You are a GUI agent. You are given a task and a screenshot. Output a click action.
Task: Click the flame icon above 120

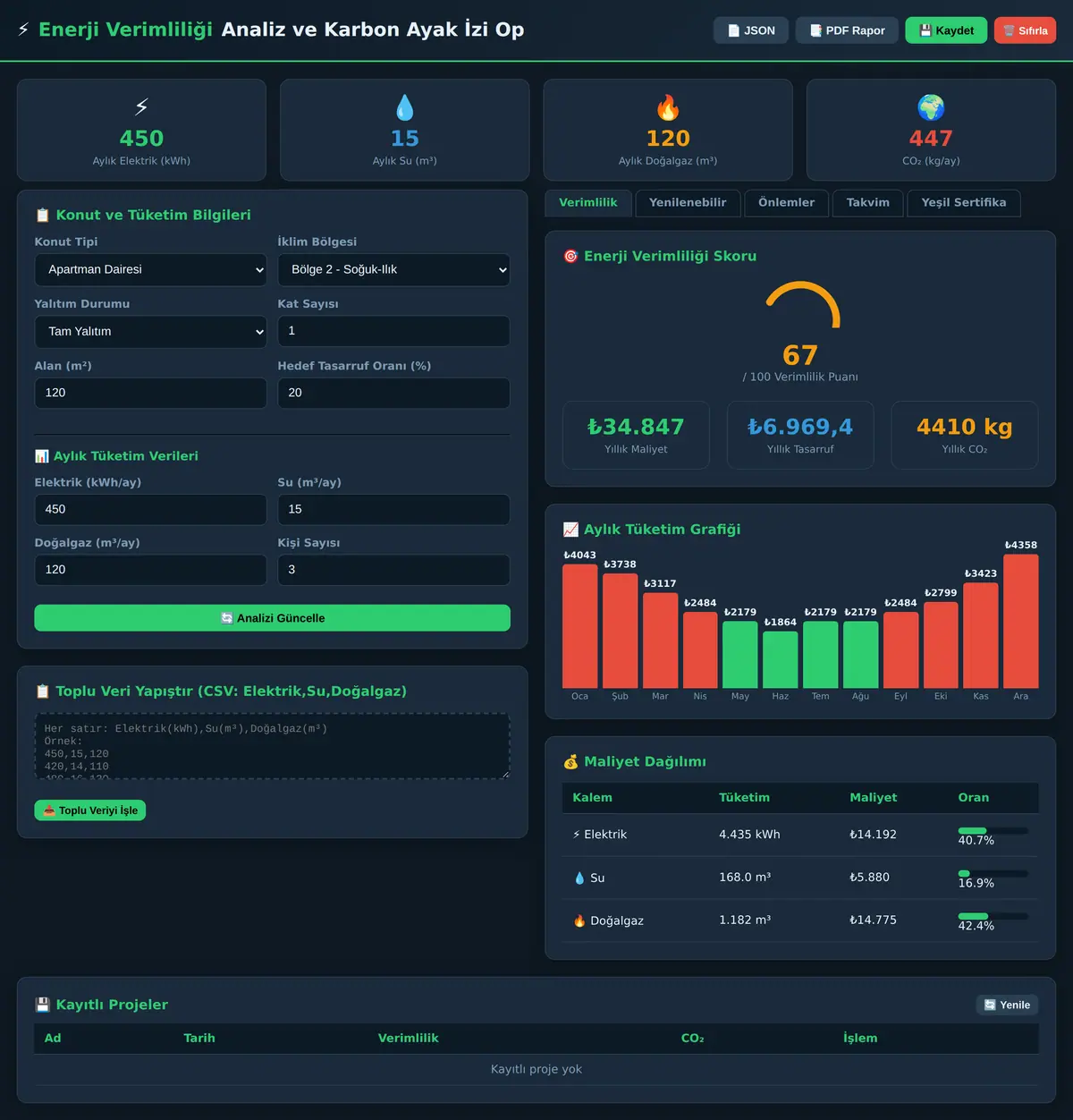(668, 107)
